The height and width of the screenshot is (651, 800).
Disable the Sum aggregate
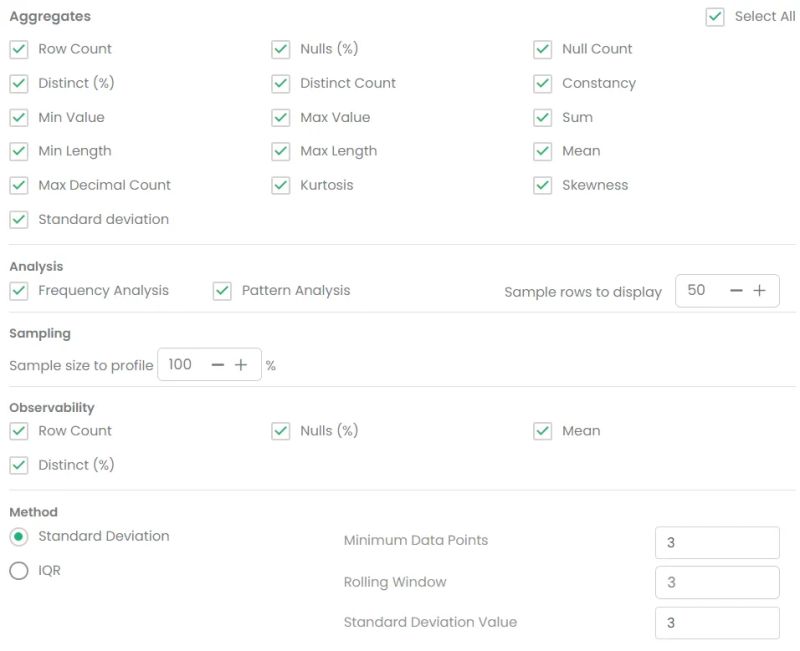(x=542, y=117)
